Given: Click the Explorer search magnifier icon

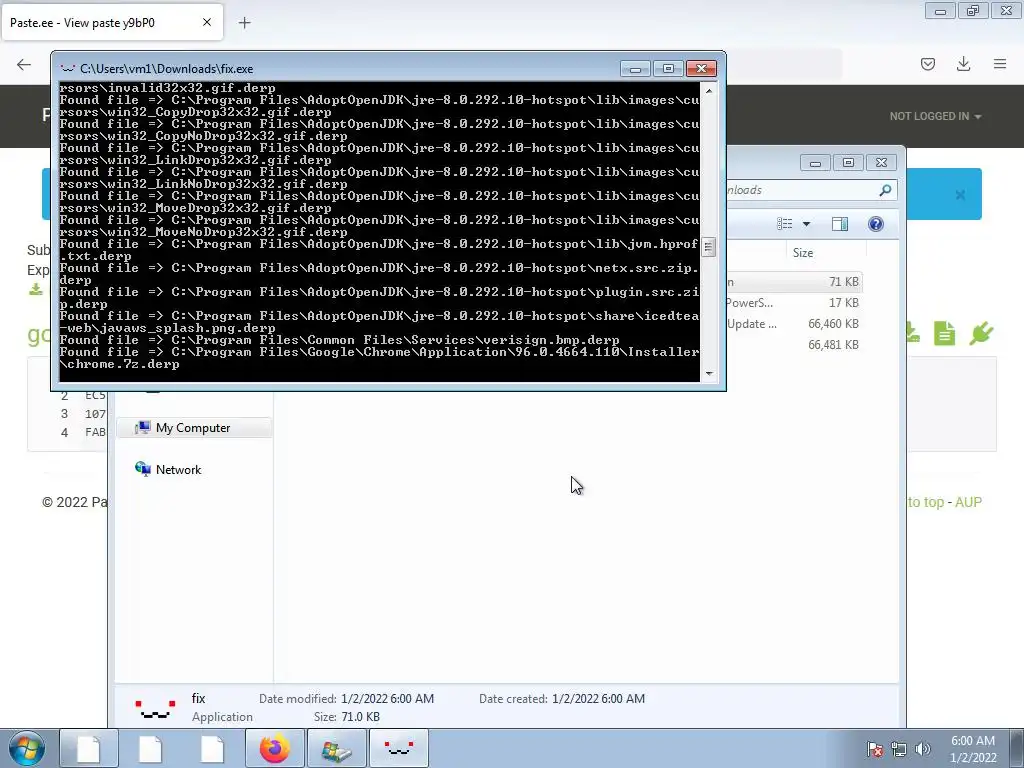Looking at the screenshot, I should pyautogui.click(x=885, y=190).
